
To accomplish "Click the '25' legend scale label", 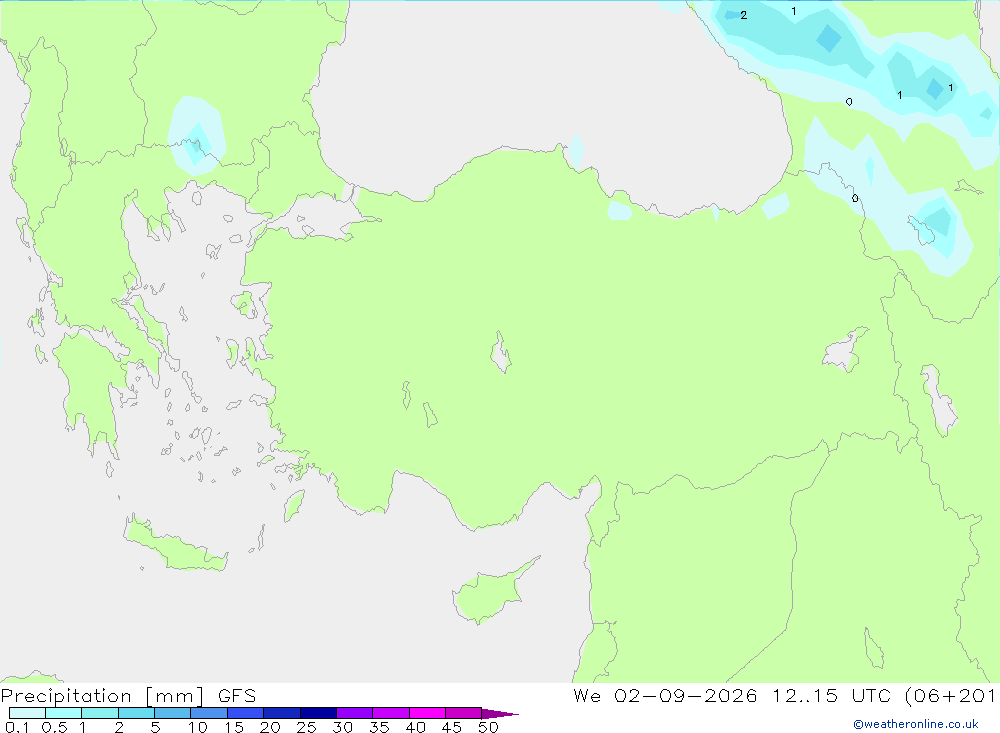I will click(x=306, y=727).
